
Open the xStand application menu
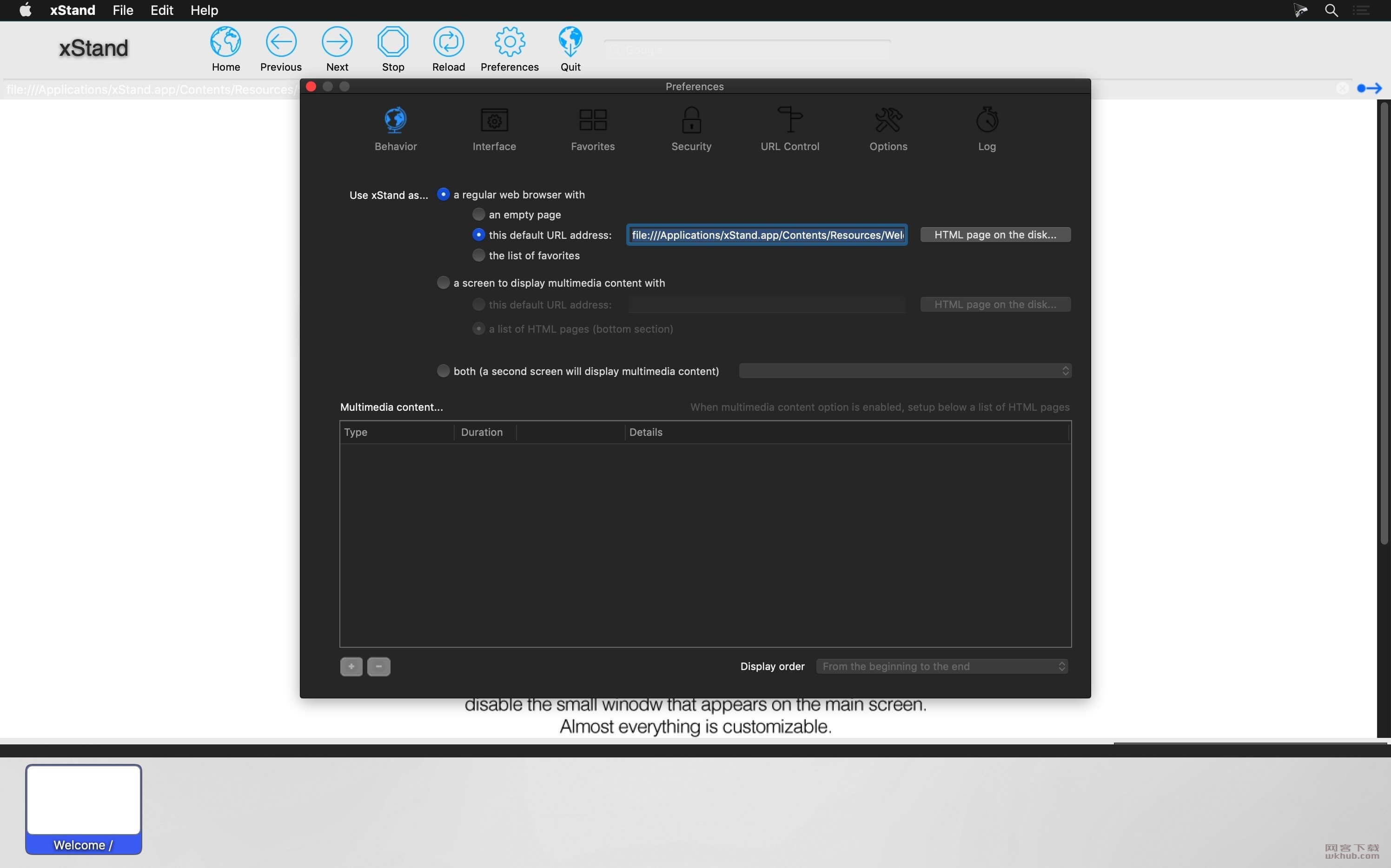click(x=73, y=10)
